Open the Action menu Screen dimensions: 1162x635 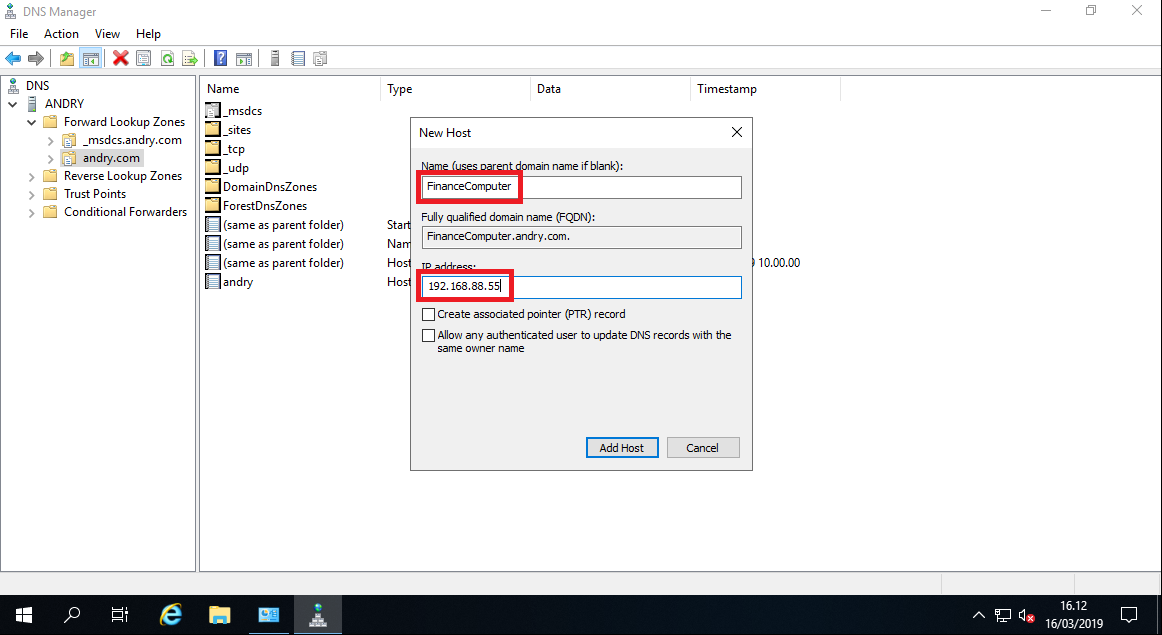[x=61, y=33]
